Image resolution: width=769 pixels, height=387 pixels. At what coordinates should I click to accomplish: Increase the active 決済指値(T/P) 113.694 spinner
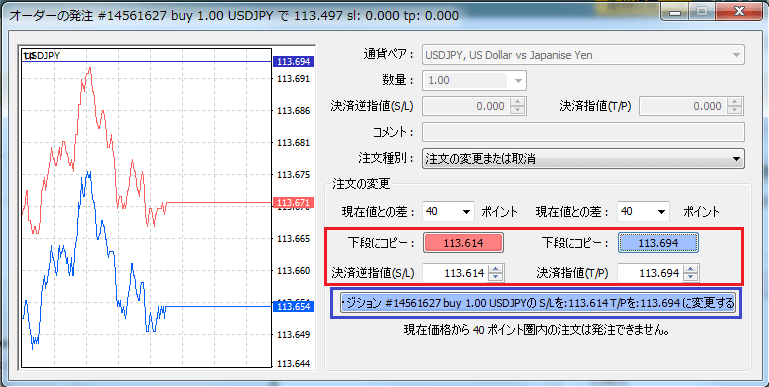(x=691, y=269)
